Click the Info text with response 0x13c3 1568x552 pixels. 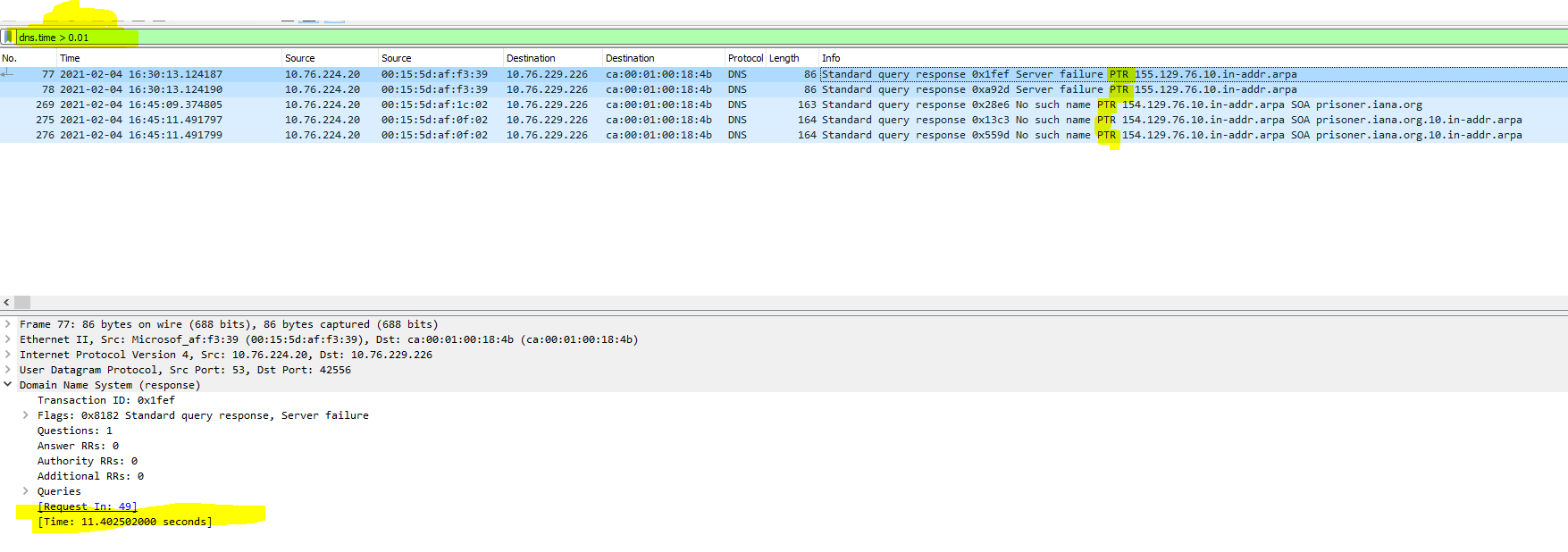pyautogui.click(x=1172, y=120)
